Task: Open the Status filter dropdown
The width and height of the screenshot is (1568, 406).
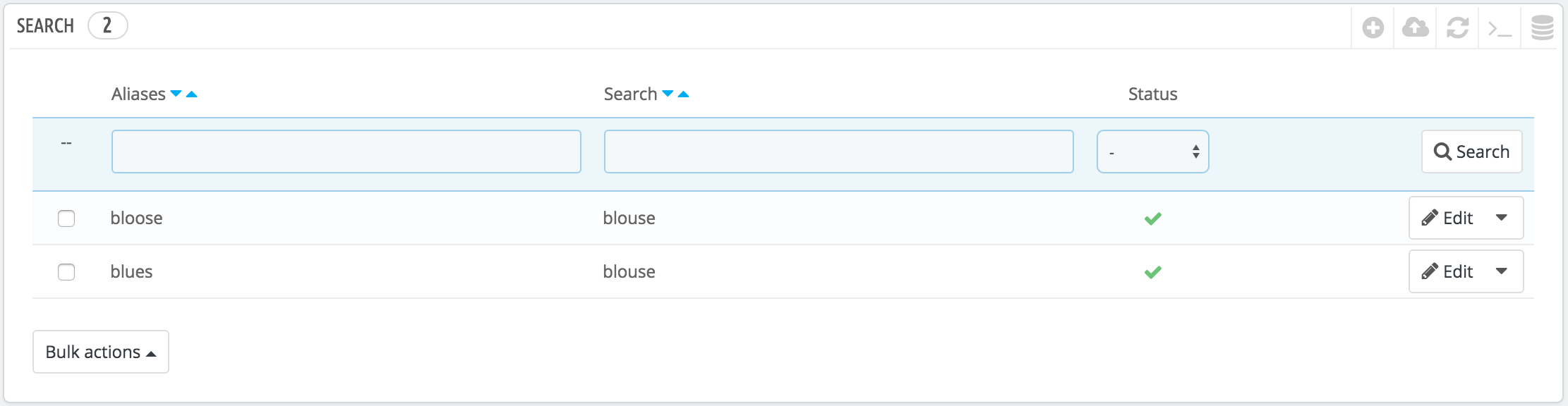Action: [1152, 151]
